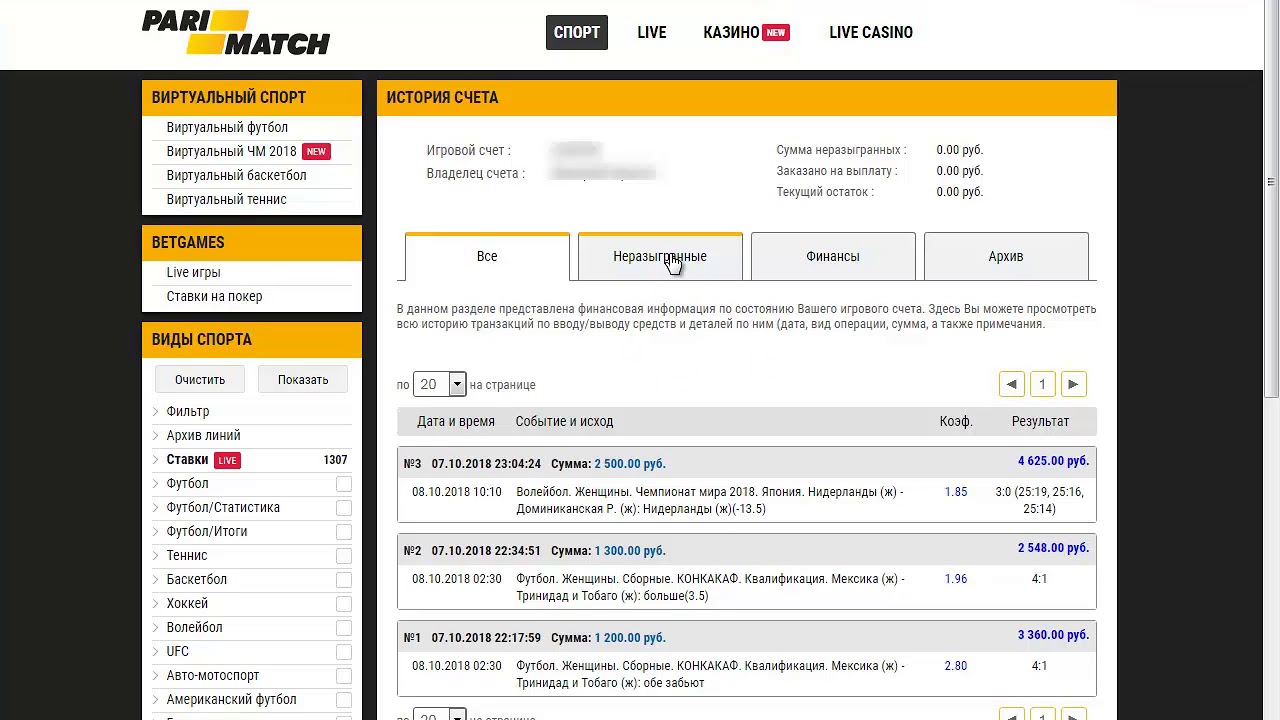Expand chevron beside Американский футбол

[156, 699]
